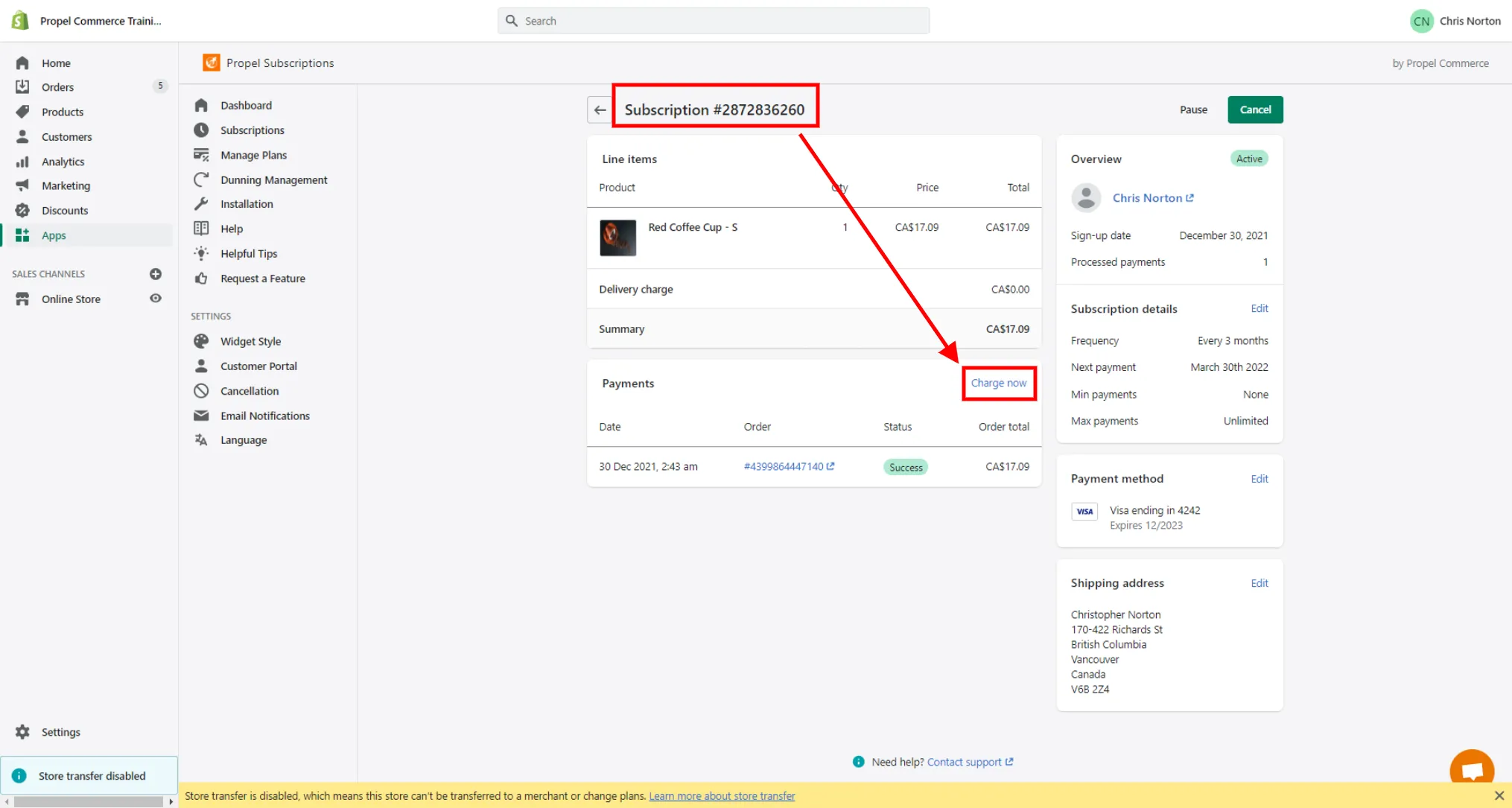Image resolution: width=1512 pixels, height=808 pixels.
Task: Click the Installation wrench icon
Action: [201, 204]
